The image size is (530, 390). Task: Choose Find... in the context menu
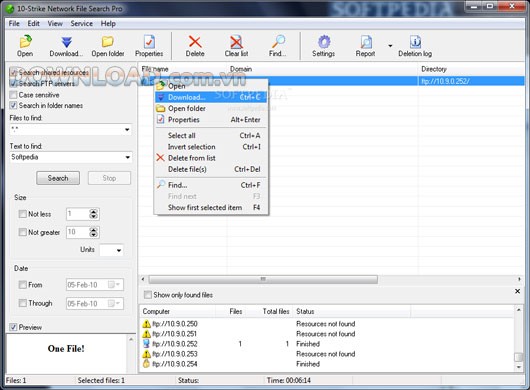coord(211,185)
